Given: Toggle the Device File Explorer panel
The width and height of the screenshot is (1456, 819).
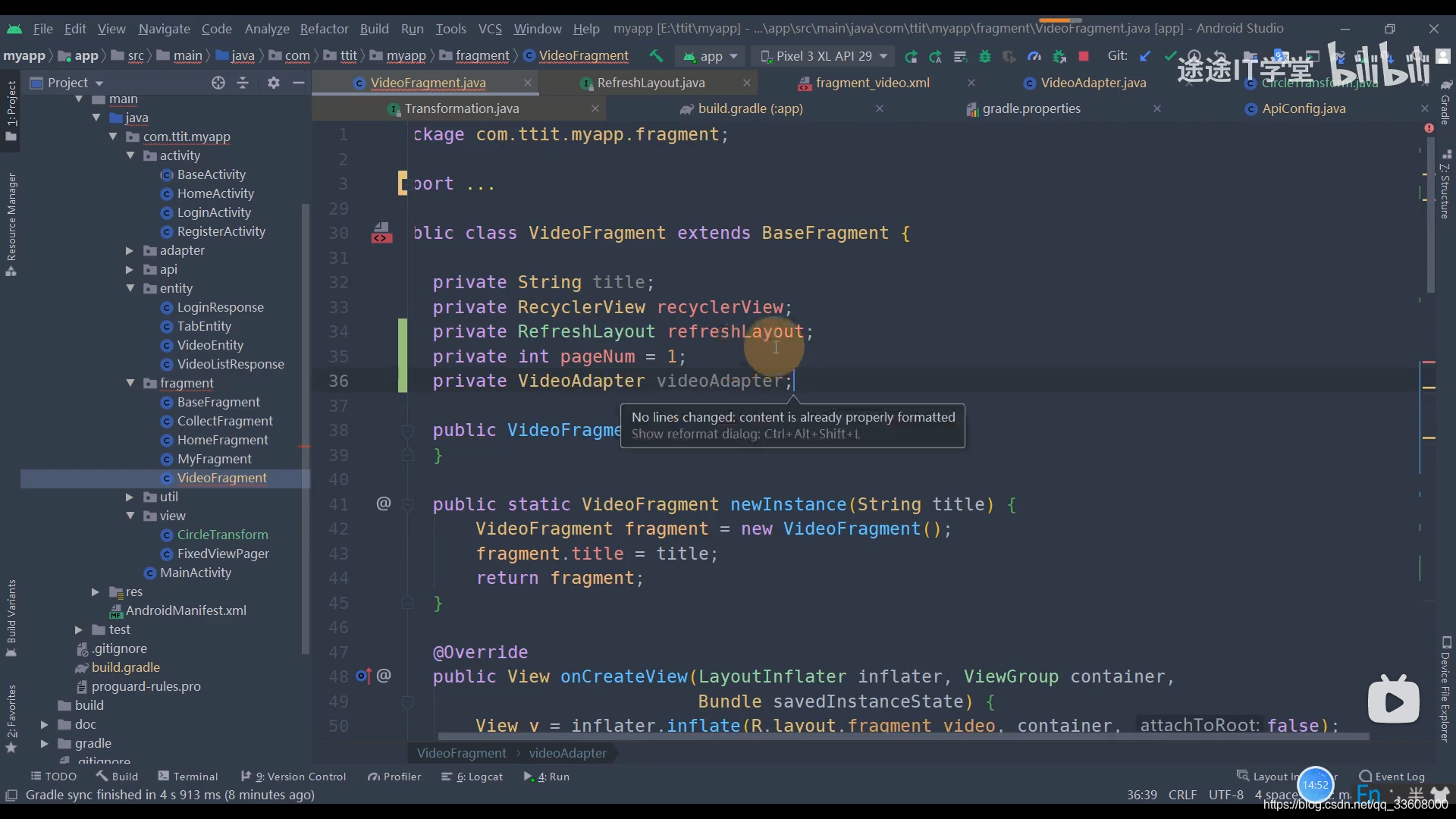Looking at the screenshot, I should pyautogui.click(x=1445, y=690).
